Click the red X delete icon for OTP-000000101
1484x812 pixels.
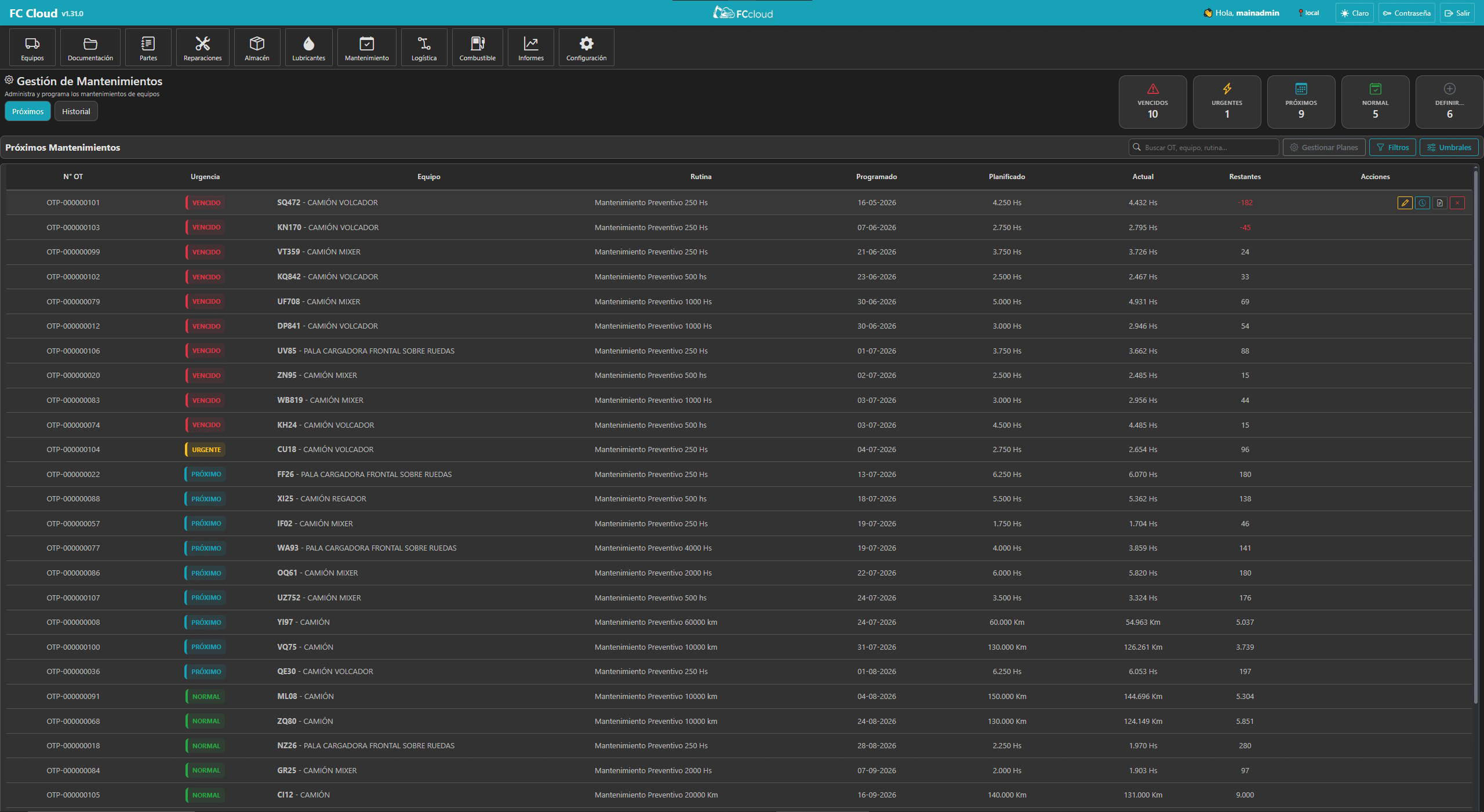(x=1457, y=203)
